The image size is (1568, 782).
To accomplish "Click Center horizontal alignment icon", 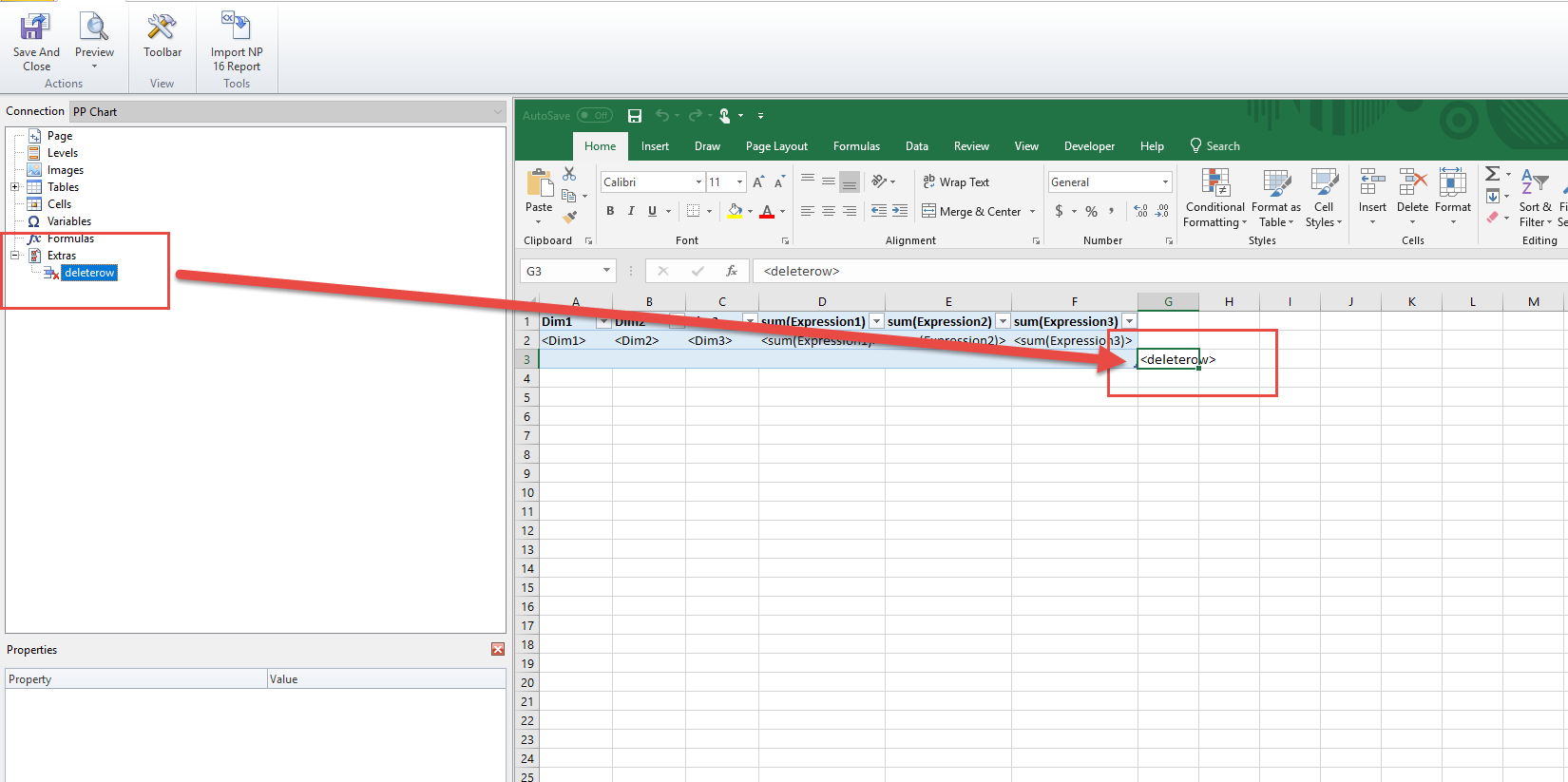I will coord(829,211).
